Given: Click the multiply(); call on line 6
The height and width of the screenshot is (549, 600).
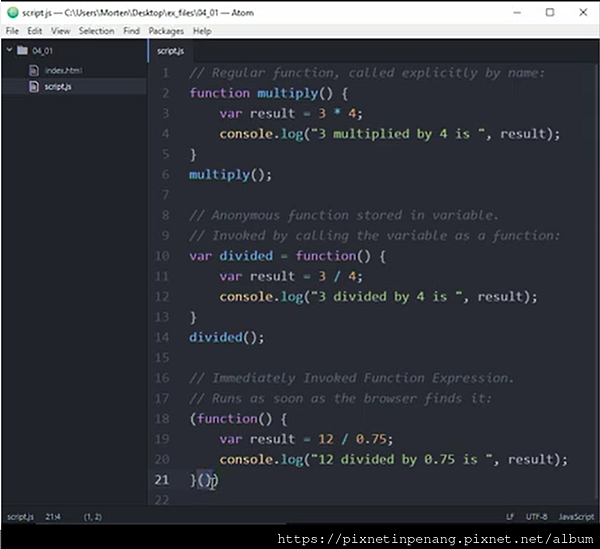Looking at the screenshot, I should click(230, 175).
